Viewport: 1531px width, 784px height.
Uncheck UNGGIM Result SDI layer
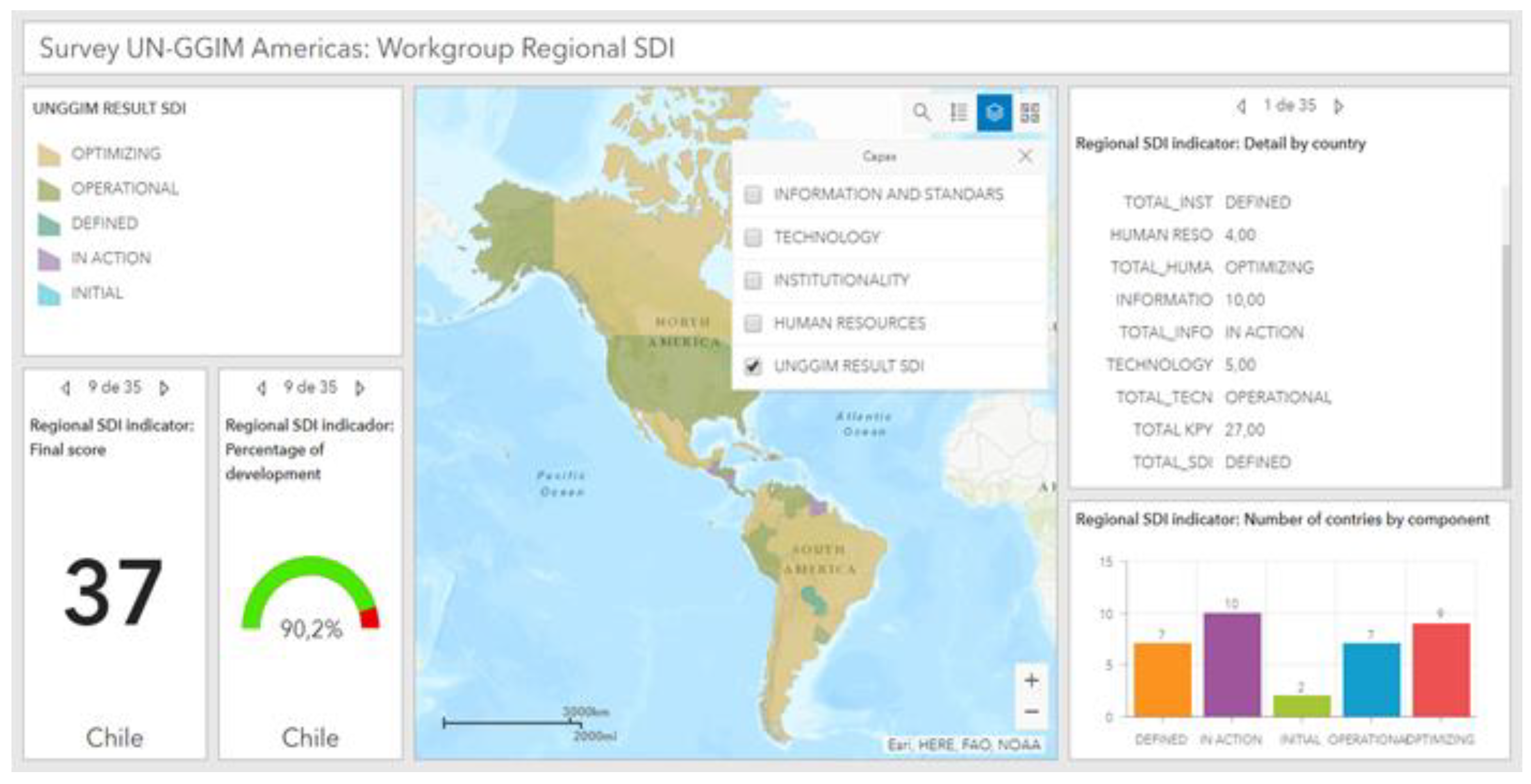pyautogui.click(x=753, y=366)
